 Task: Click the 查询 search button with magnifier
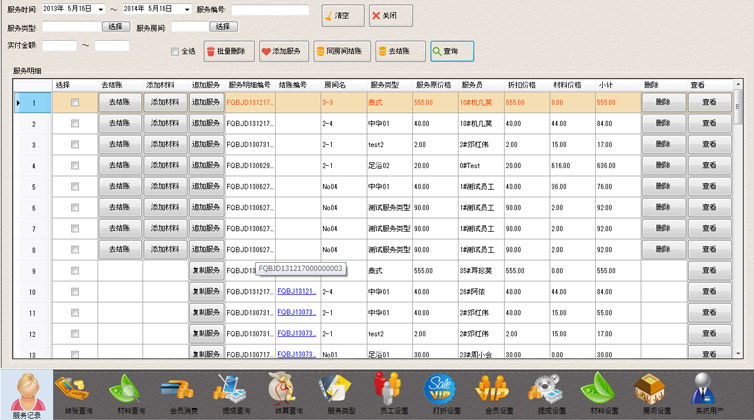click(x=452, y=51)
